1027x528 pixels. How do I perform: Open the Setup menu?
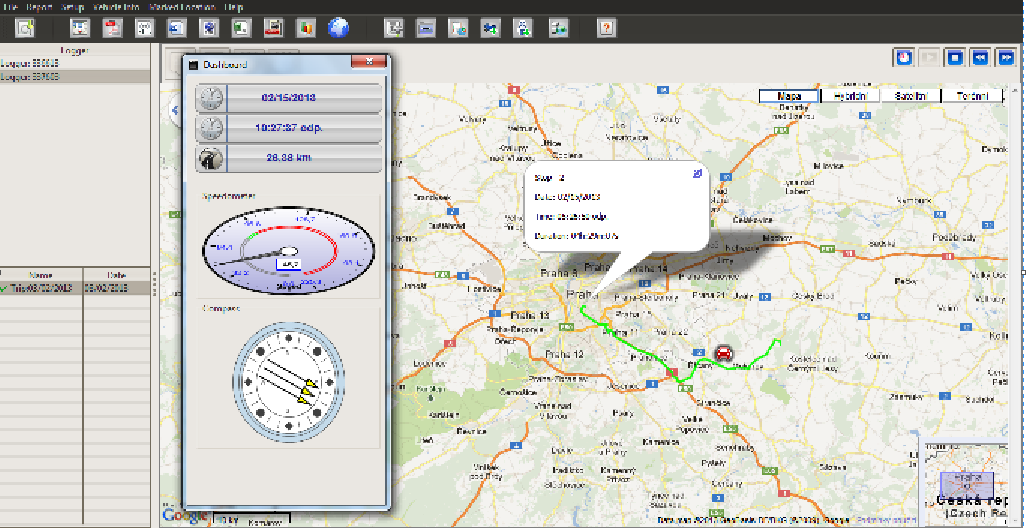(x=72, y=7)
